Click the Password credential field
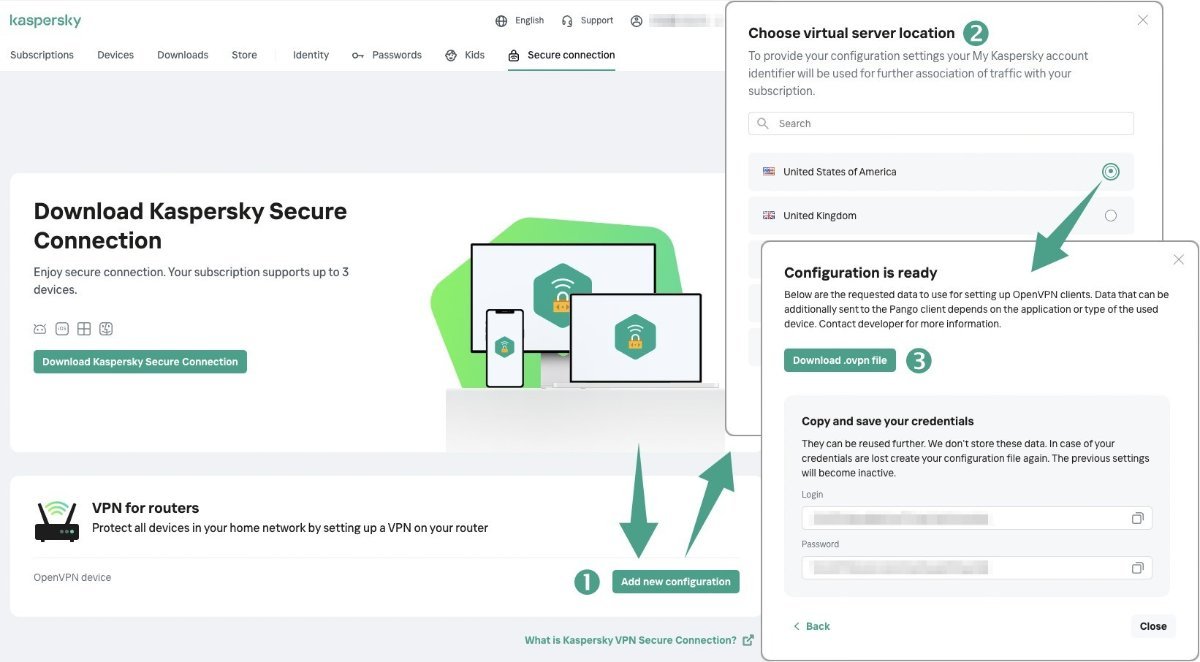Screen dimensions: 1200x662 pyautogui.click(x=977, y=568)
